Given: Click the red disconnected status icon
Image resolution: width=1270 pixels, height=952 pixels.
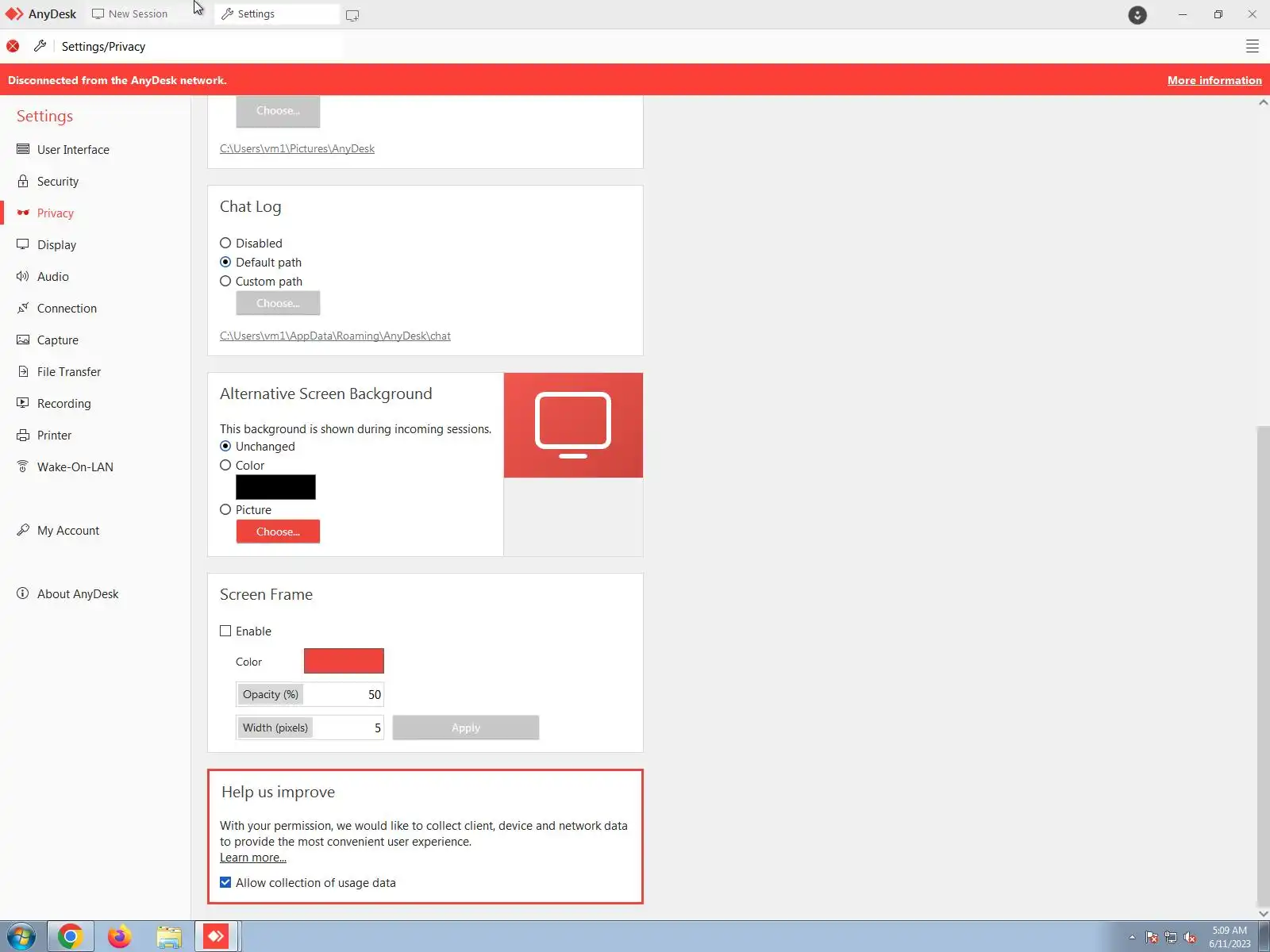Looking at the screenshot, I should tap(13, 46).
